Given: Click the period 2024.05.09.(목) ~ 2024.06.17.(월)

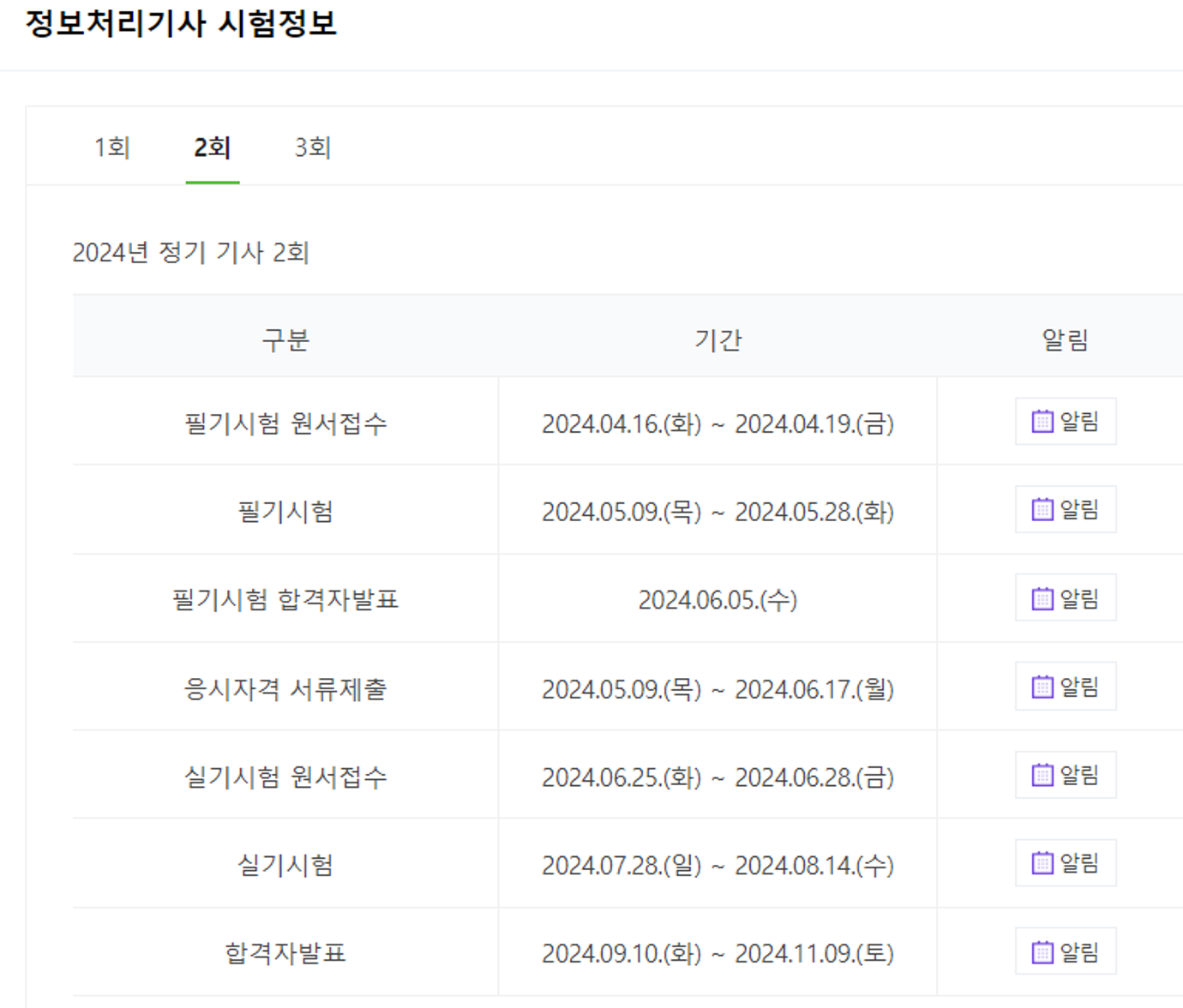Looking at the screenshot, I should point(718,688).
